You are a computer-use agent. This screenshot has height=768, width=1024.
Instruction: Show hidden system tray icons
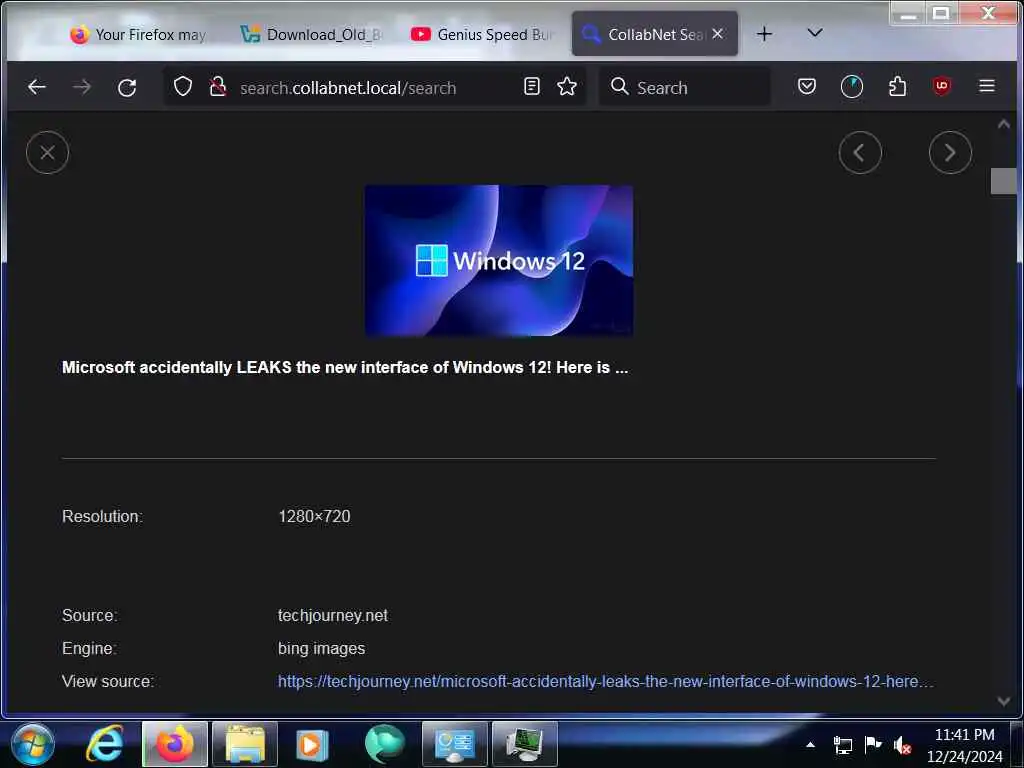point(810,744)
